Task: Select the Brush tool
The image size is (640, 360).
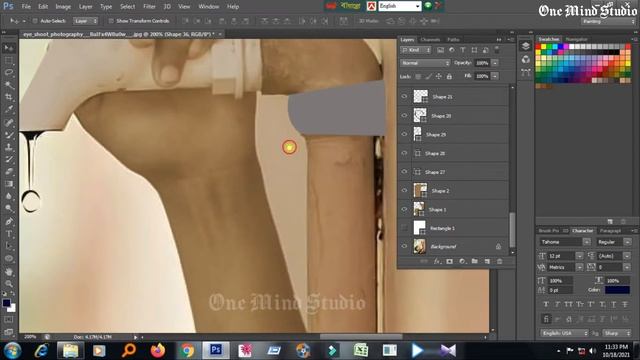Action: pyautogui.click(x=9, y=135)
